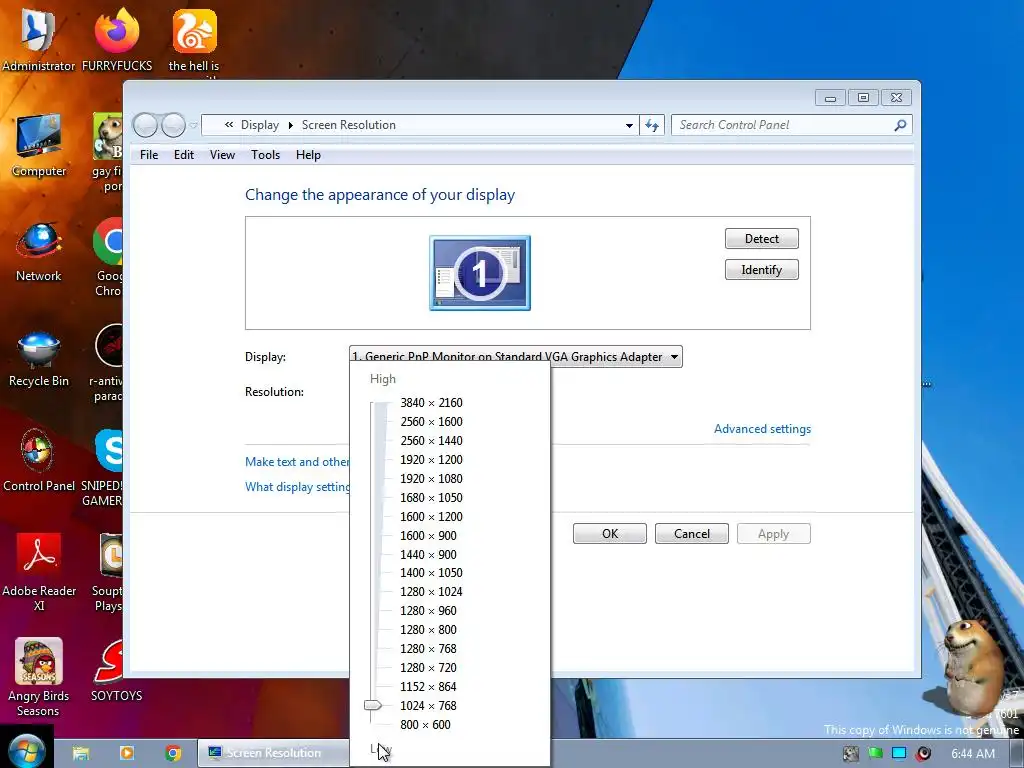
Task: Select 800 × 600 resolution
Action: click(425, 724)
